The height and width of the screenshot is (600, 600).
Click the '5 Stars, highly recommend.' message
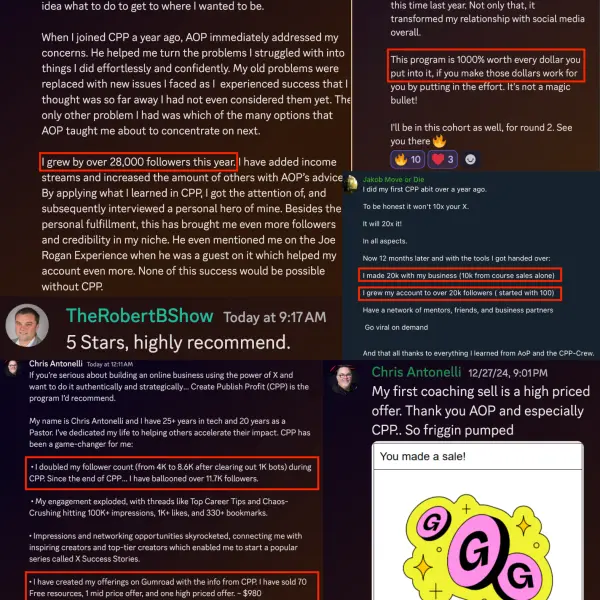click(178, 342)
